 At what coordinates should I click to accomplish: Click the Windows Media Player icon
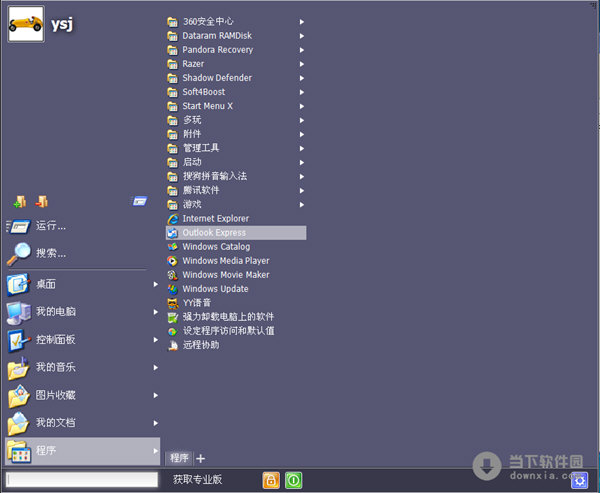173,261
